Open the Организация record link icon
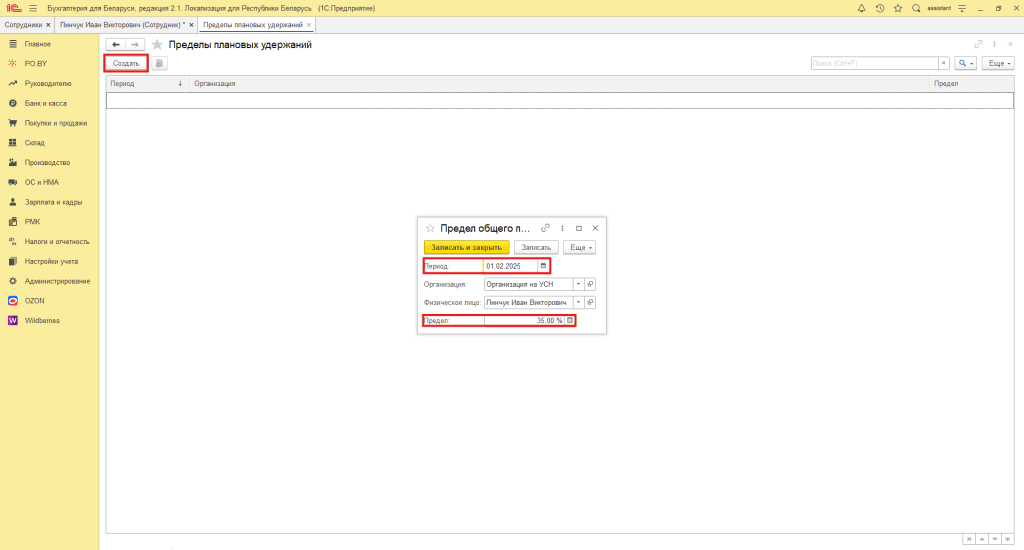The height and width of the screenshot is (550, 1024). [x=590, y=284]
